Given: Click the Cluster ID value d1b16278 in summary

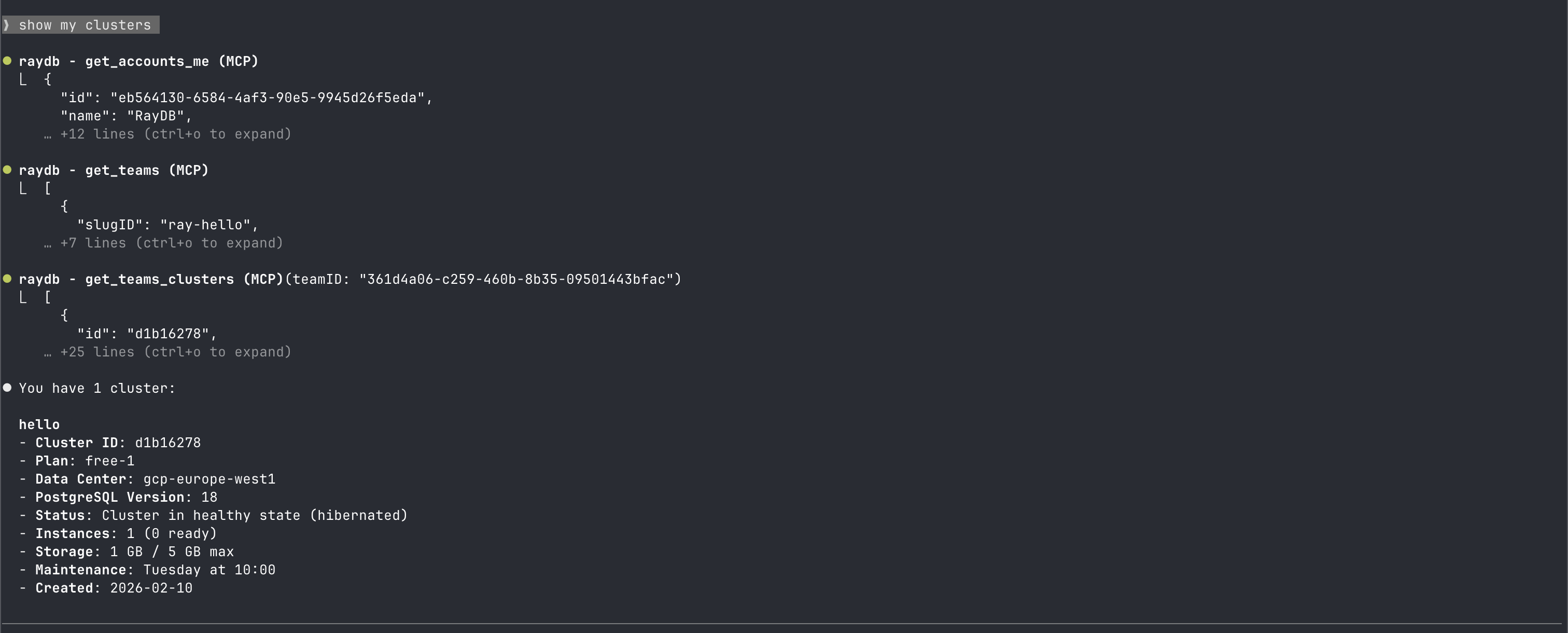Looking at the screenshot, I should tap(167, 443).
